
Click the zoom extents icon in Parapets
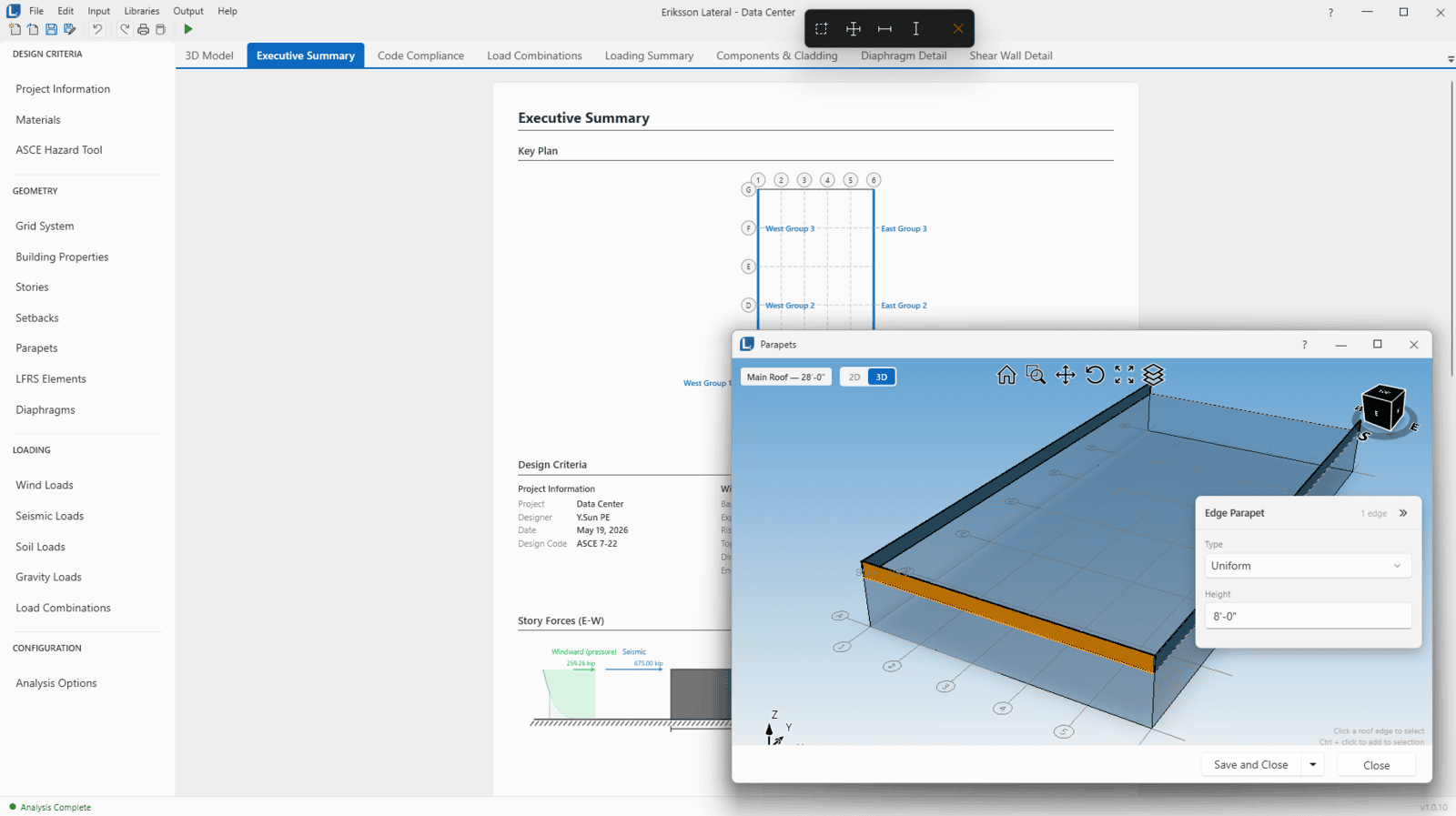pos(1125,375)
